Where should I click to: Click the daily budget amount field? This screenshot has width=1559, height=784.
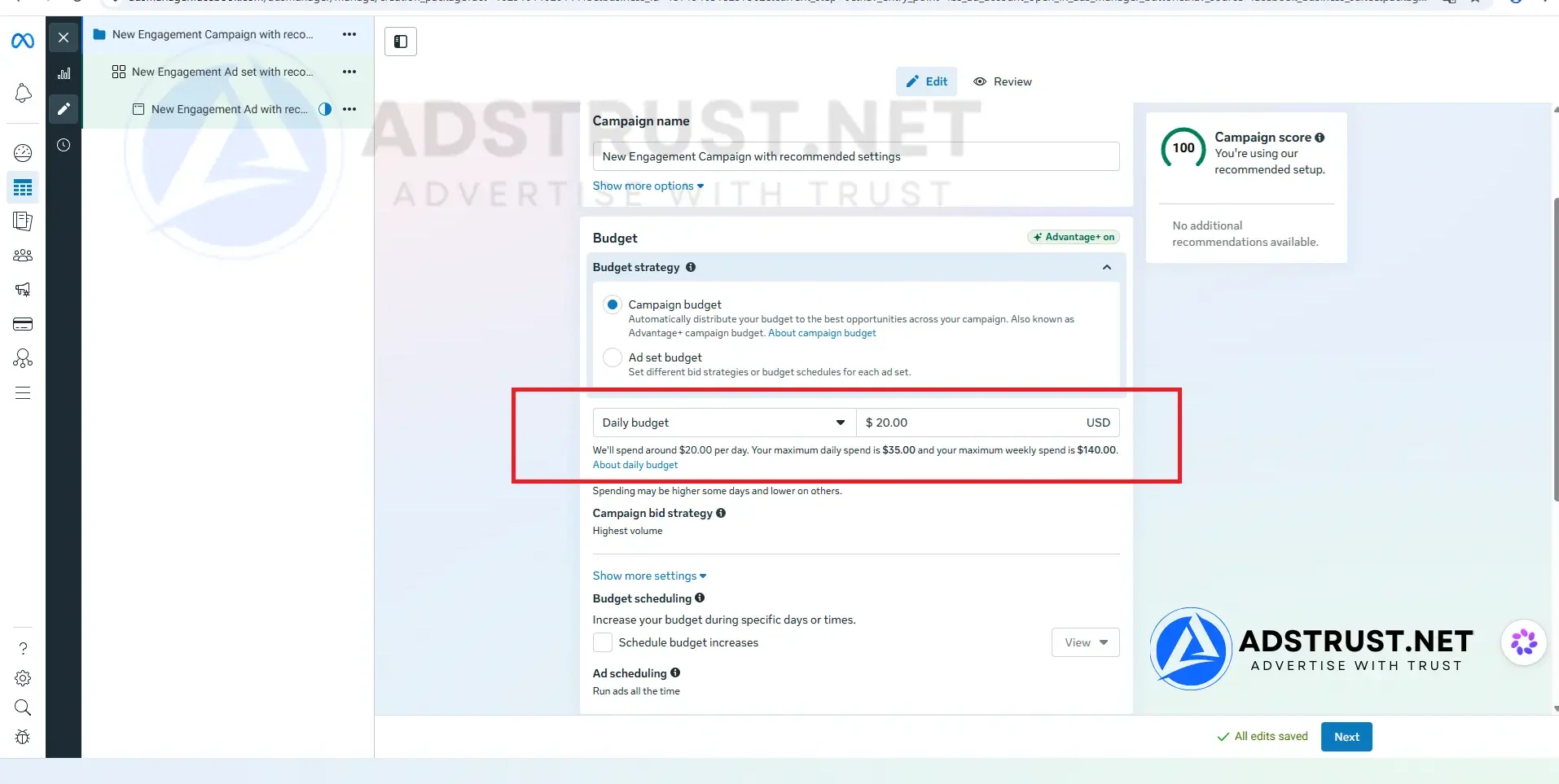pyautogui.click(x=988, y=423)
